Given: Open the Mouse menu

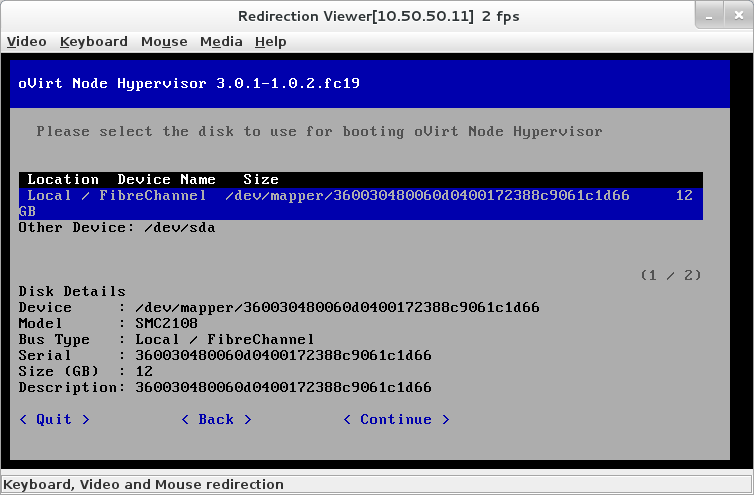Looking at the screenshot, I should point(164,41).
